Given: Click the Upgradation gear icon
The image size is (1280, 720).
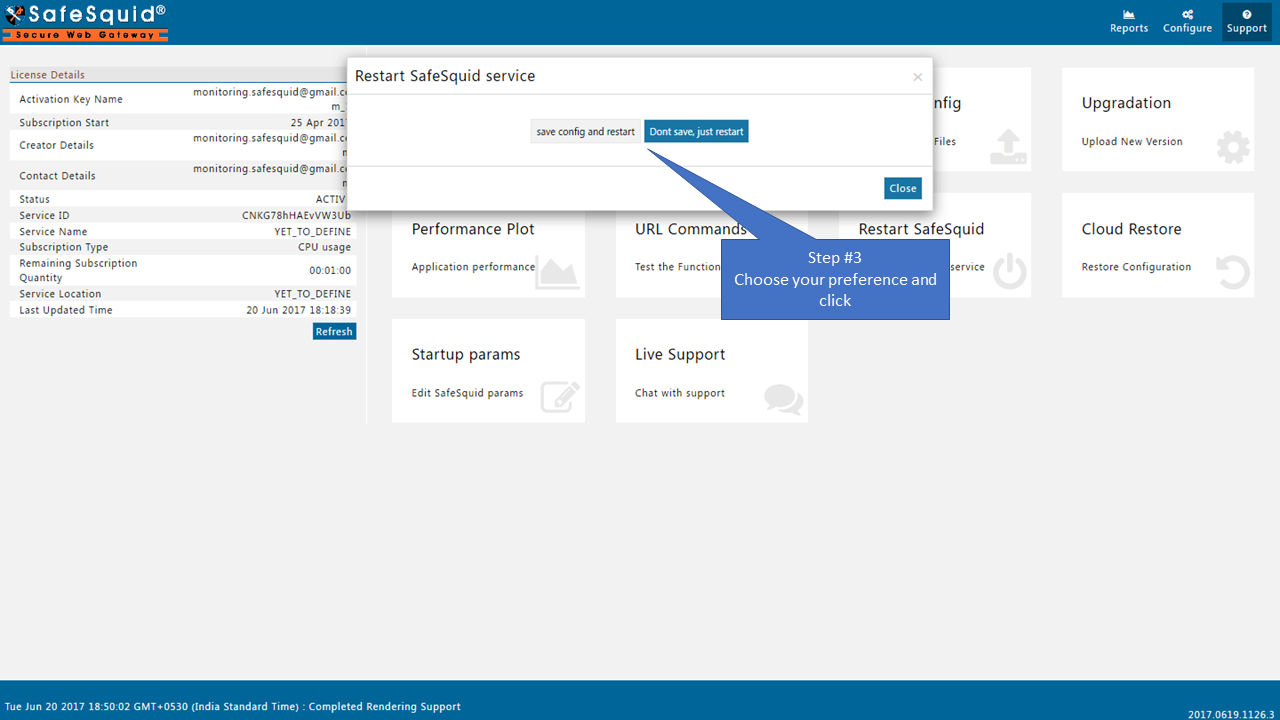Looking at the screenshot, I should (1233, 147).
